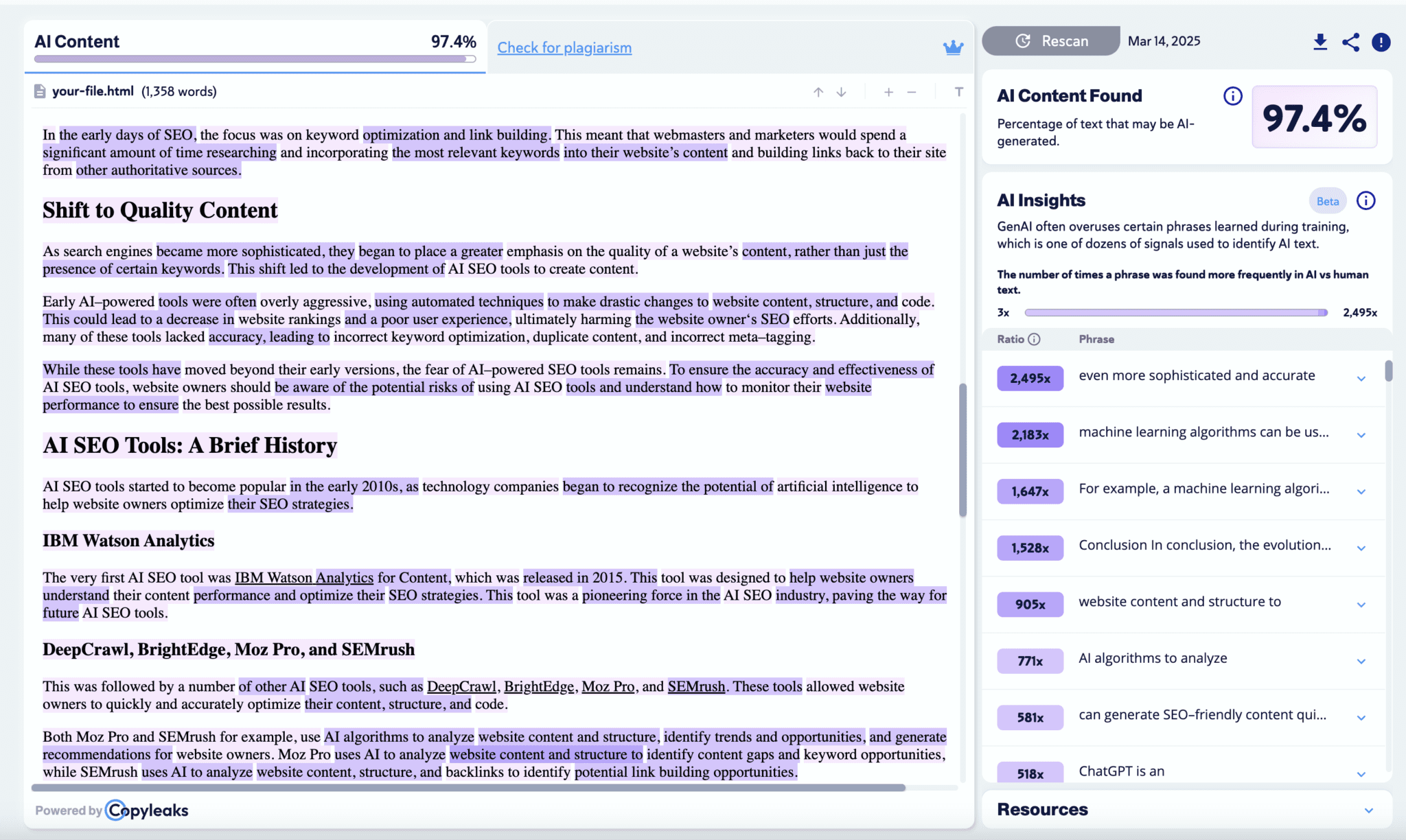Expand the Resources section
The height and width of the screenshot is (840, 1406).
pos(1368,810)
